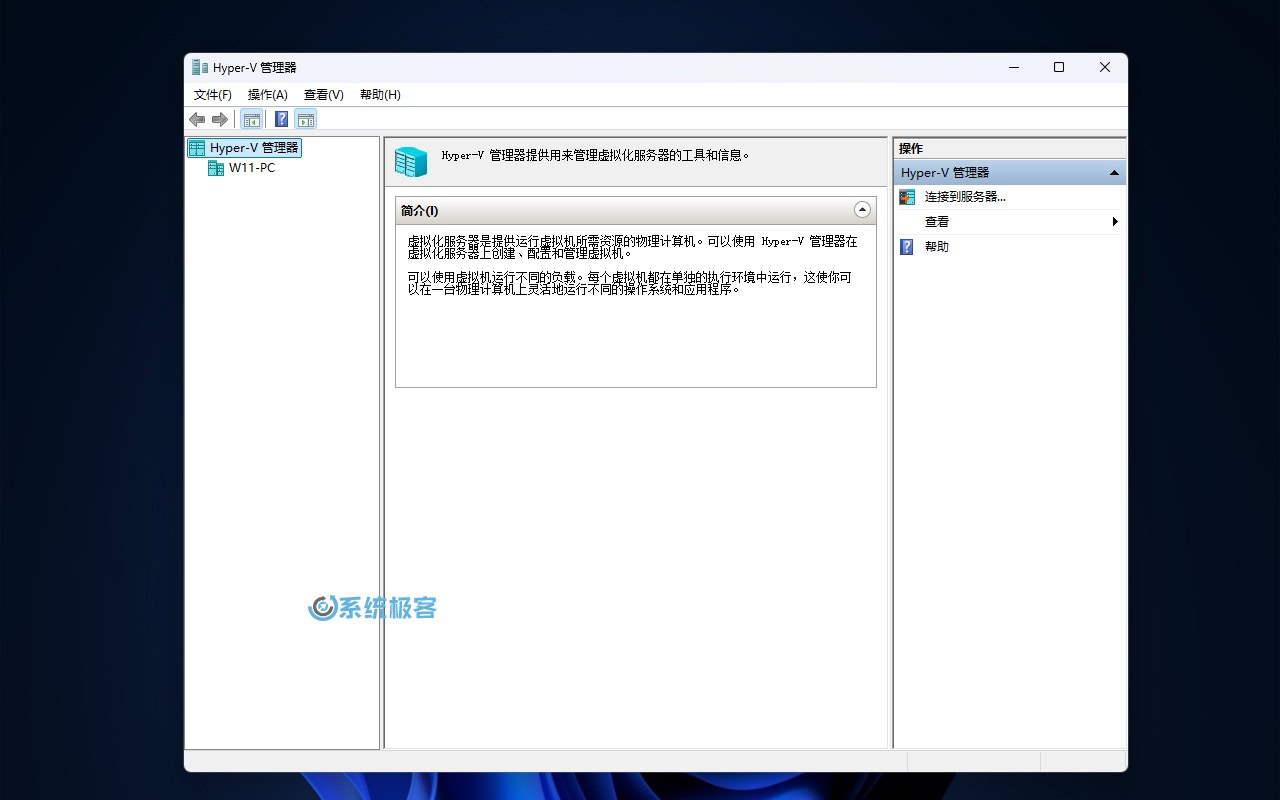This screenshot has width=1280, height=800.
Task: Click the W11-PC server icon in tree
Action: tap(216, 168)
